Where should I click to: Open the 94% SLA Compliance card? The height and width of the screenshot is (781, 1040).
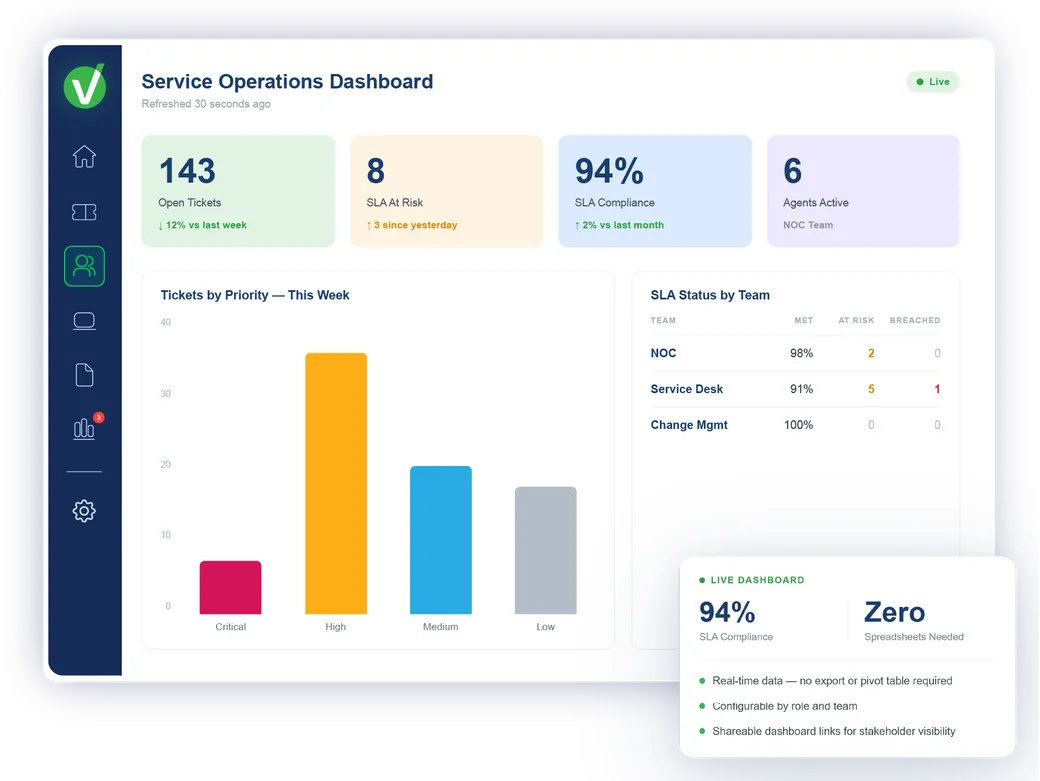(655, 191)
